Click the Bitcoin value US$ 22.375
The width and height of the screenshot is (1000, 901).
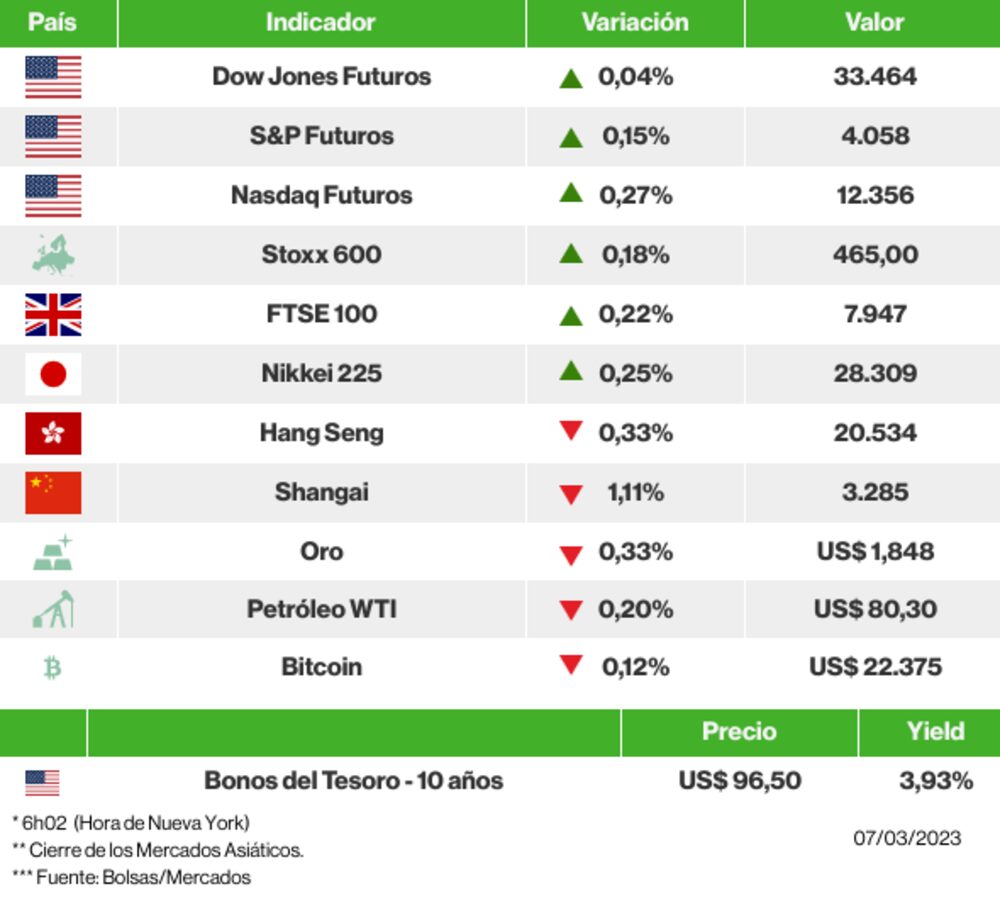(x=875, y=667)
